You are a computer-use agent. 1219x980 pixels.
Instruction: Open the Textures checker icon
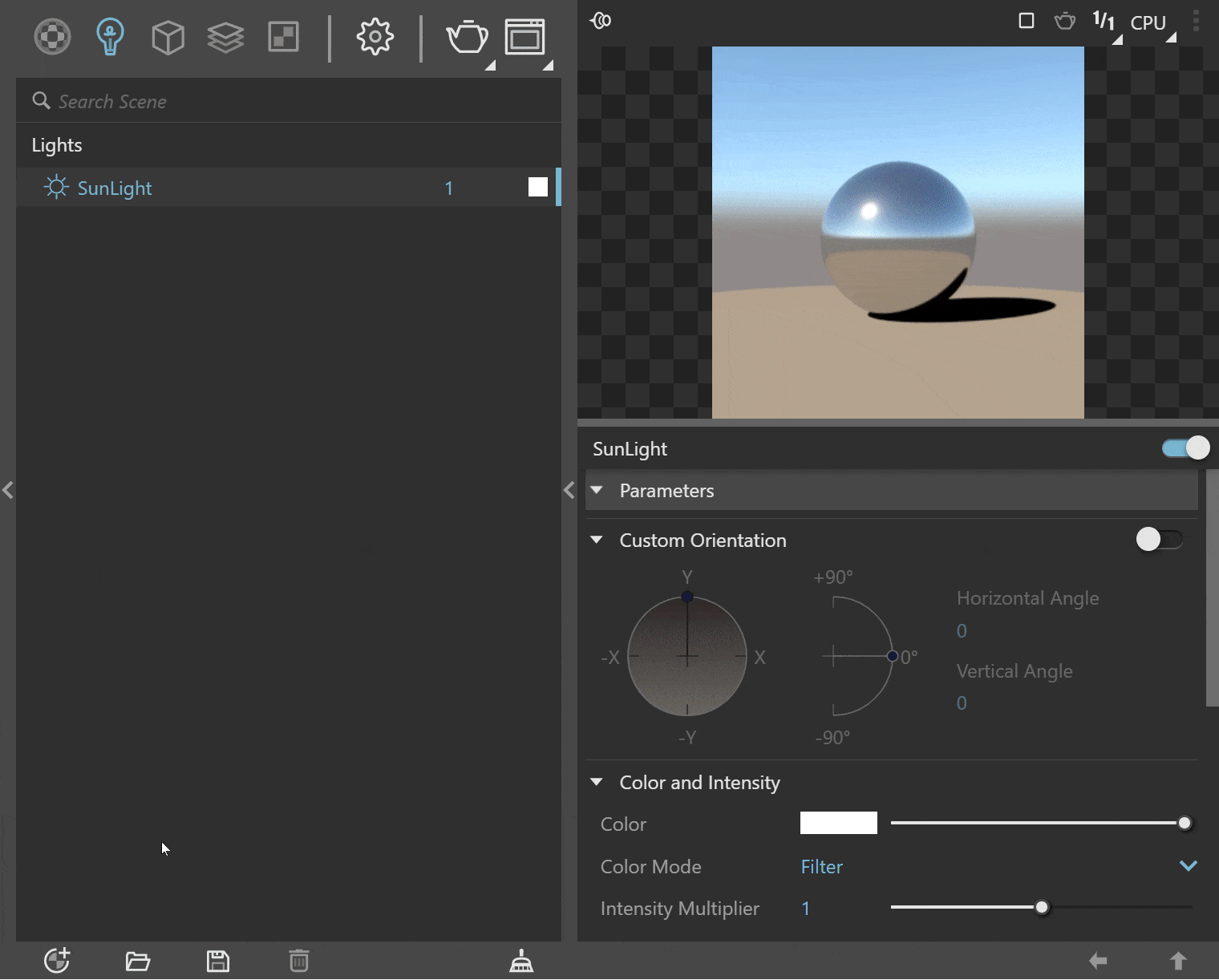point(283,37)
